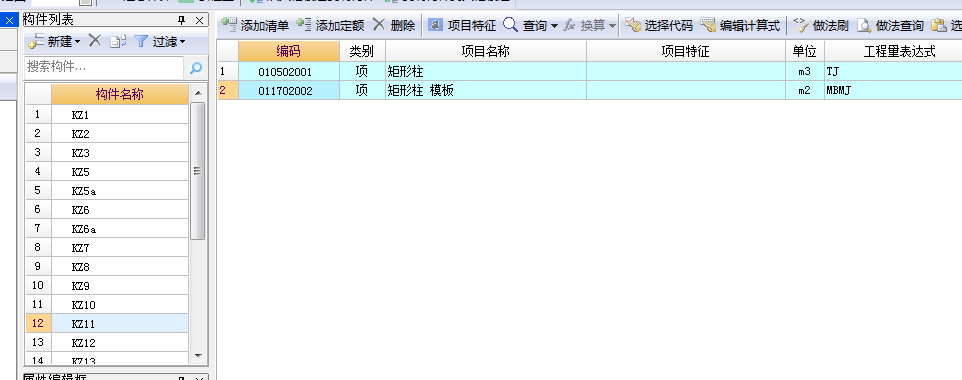
Task: Click the delete X icon beside 新建
Action: click(94, 41)
